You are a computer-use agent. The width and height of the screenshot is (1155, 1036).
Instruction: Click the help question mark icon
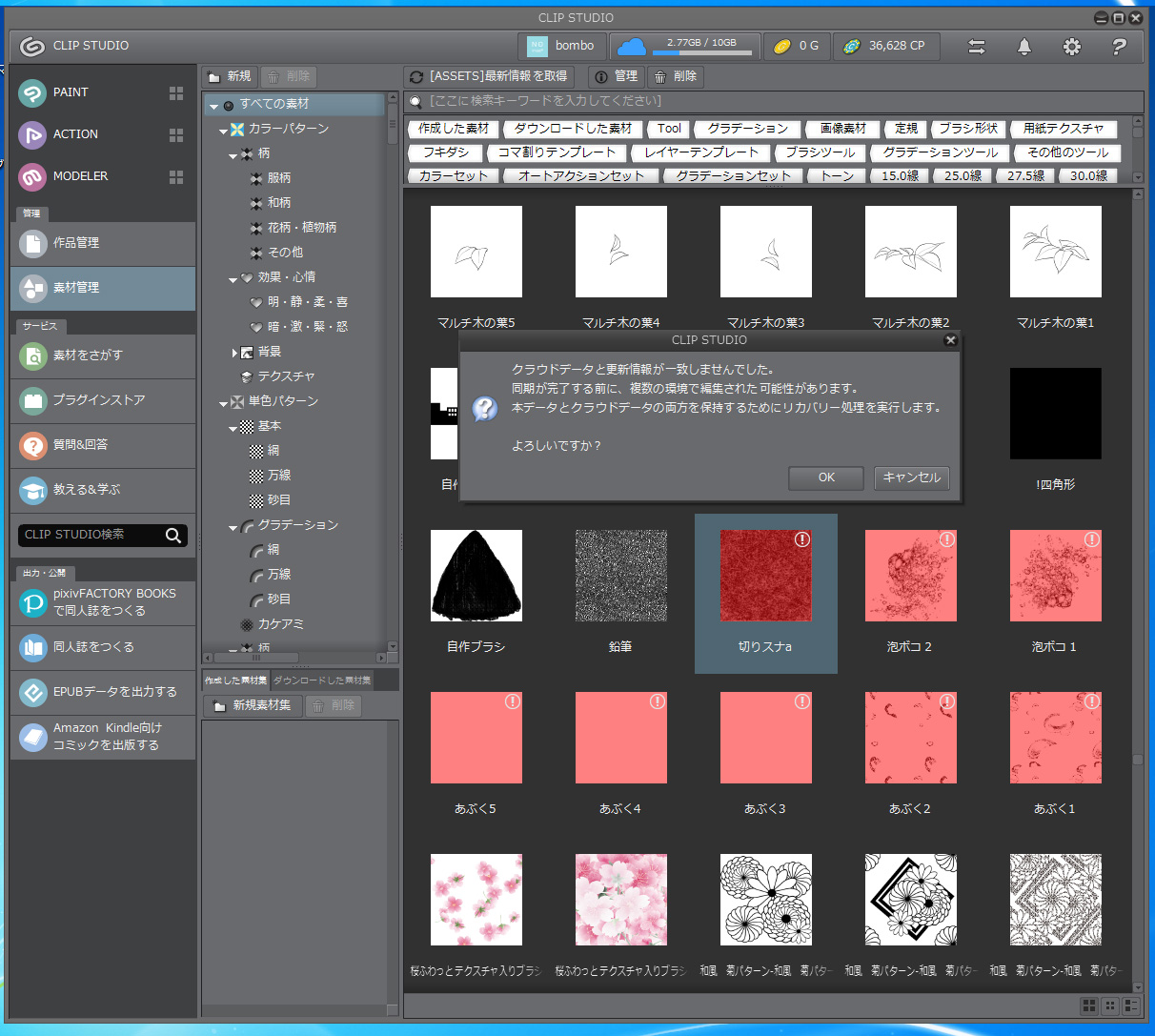(1119, 46)
